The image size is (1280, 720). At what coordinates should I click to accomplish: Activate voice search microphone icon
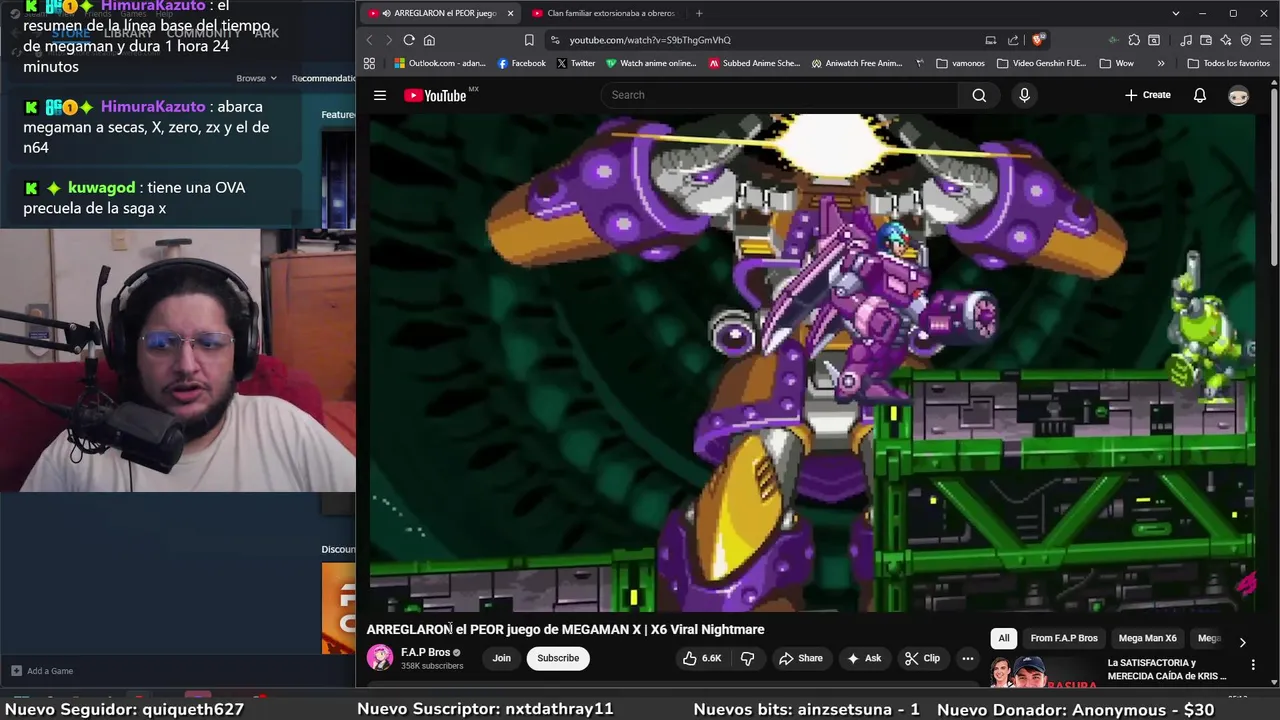pos(1023,95)
